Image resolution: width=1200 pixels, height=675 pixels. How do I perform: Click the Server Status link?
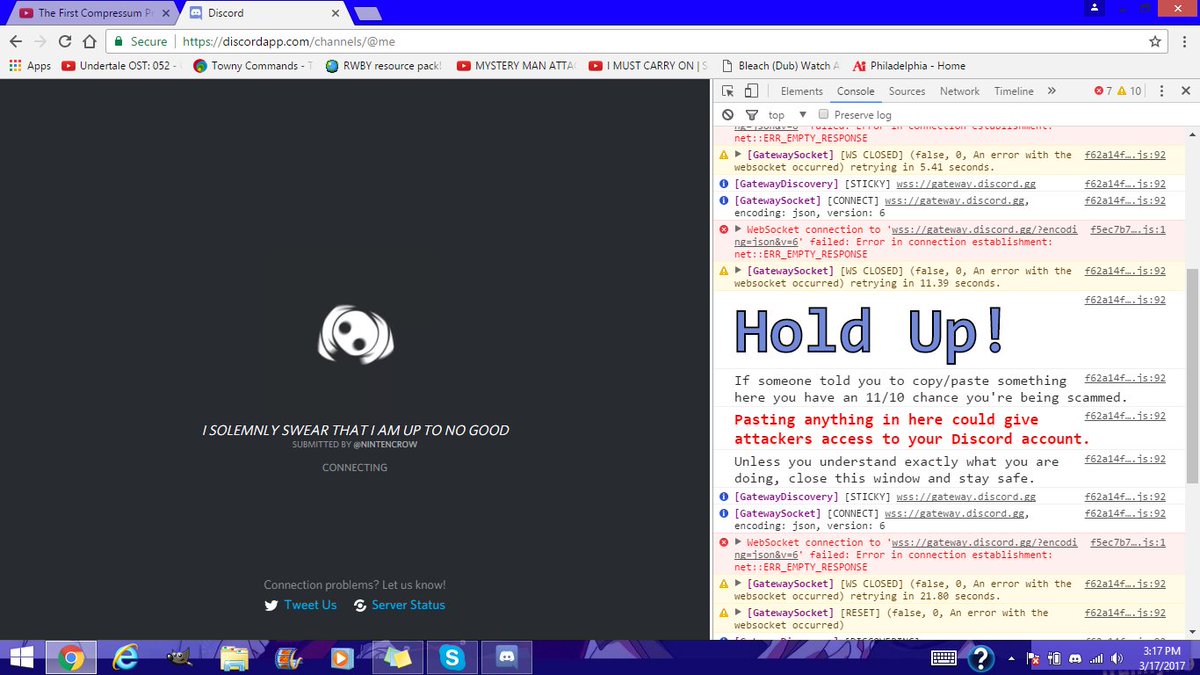(x=408, y=605)
